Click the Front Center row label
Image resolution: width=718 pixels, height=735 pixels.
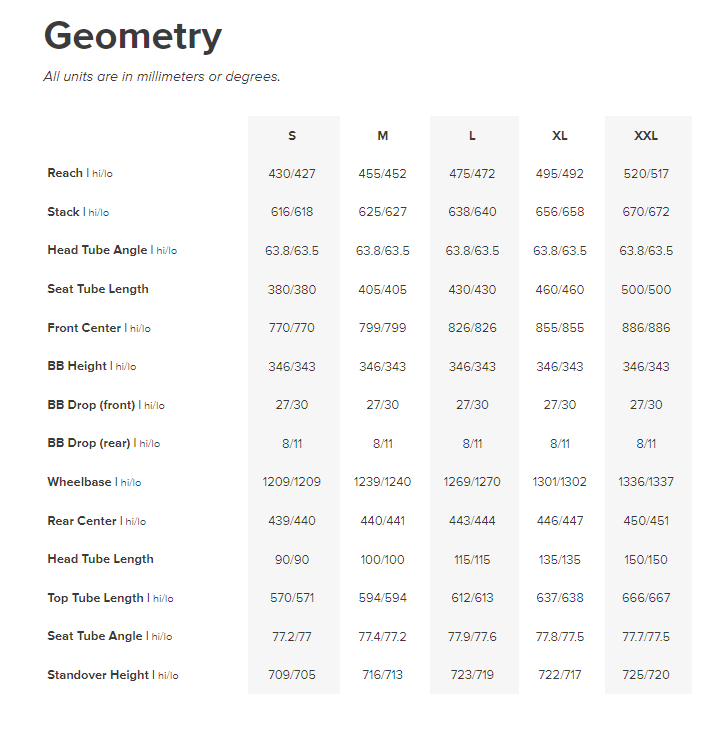click(x=84, y=328)
